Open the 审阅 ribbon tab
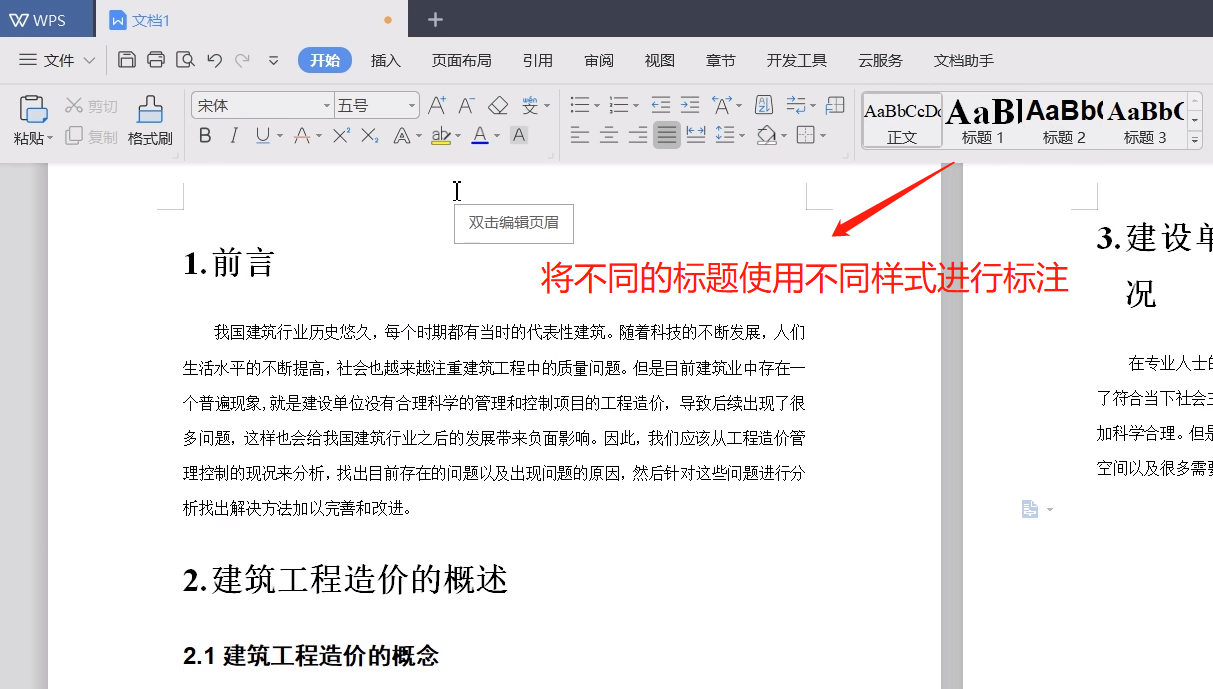This screenshot has height=689, width=1213. click(598, 60)
